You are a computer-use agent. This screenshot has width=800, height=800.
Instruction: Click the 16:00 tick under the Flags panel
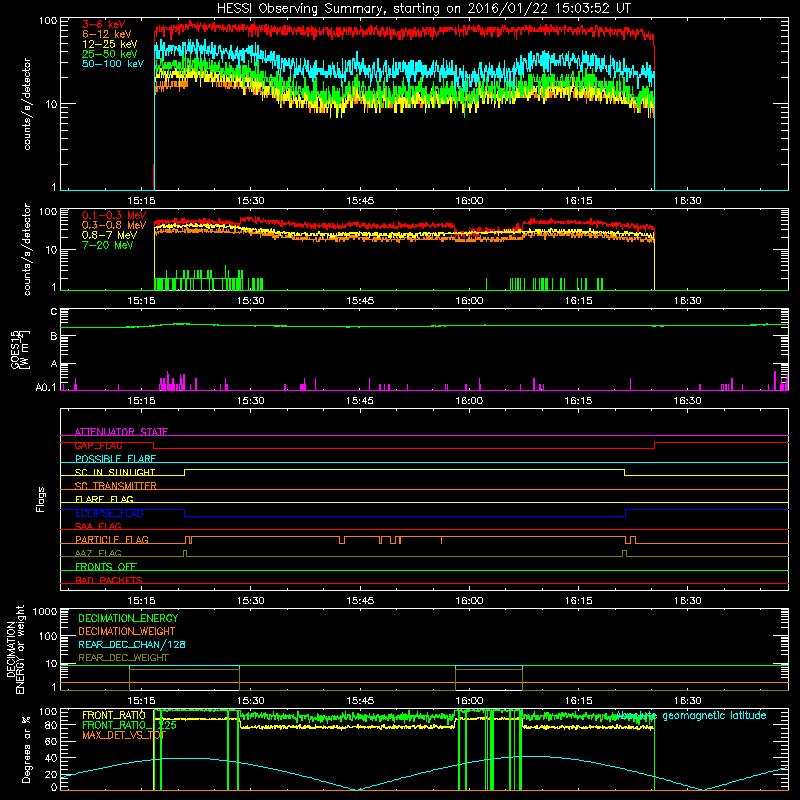469,601
